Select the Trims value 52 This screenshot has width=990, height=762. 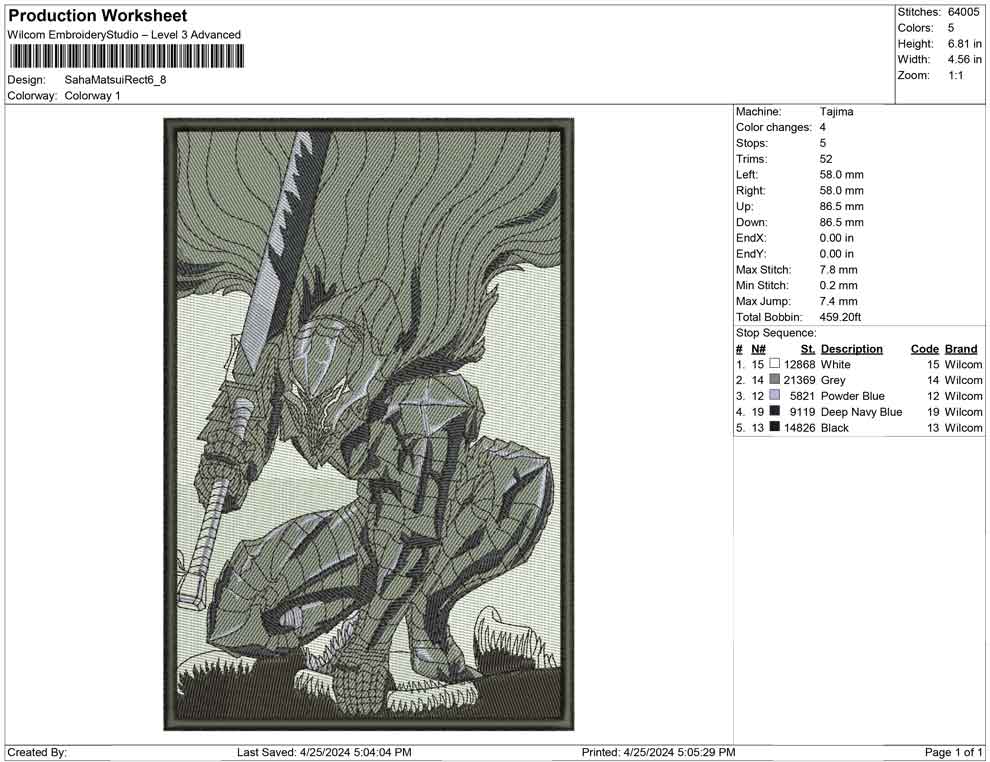click(x=826, y=159)
